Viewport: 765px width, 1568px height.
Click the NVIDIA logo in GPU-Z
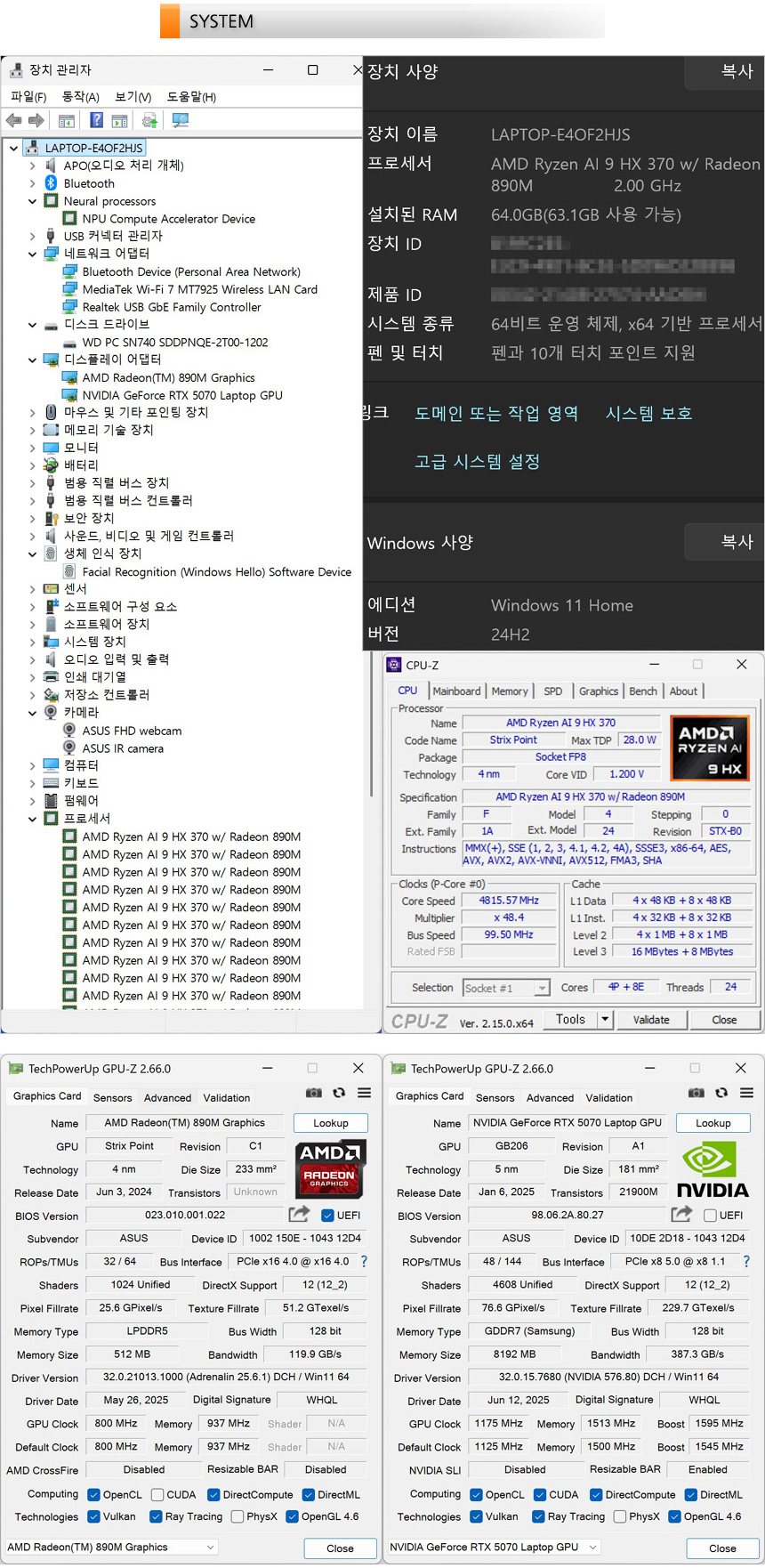713,1168
